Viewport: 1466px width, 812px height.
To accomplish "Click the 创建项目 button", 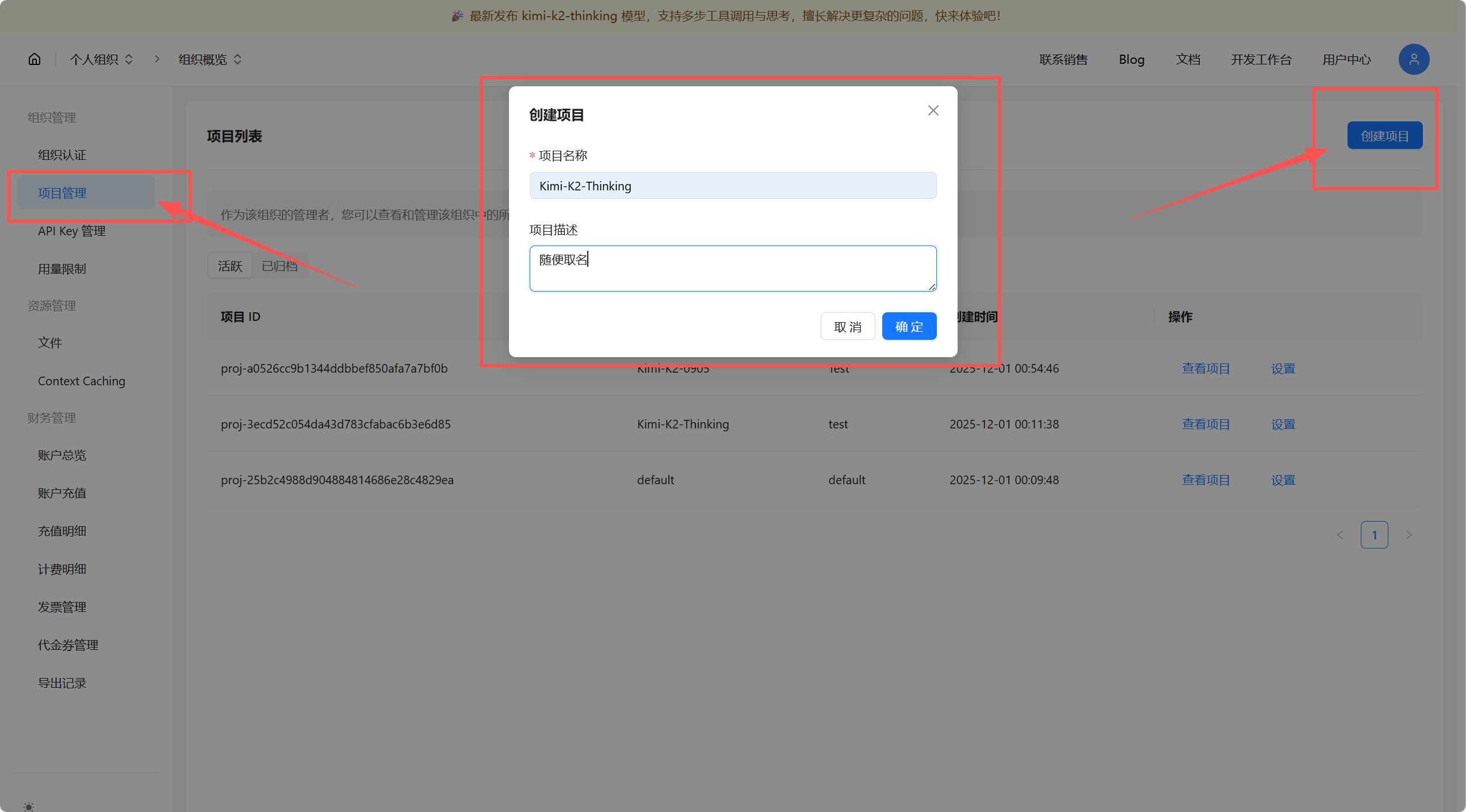I will coord(1384,135).
